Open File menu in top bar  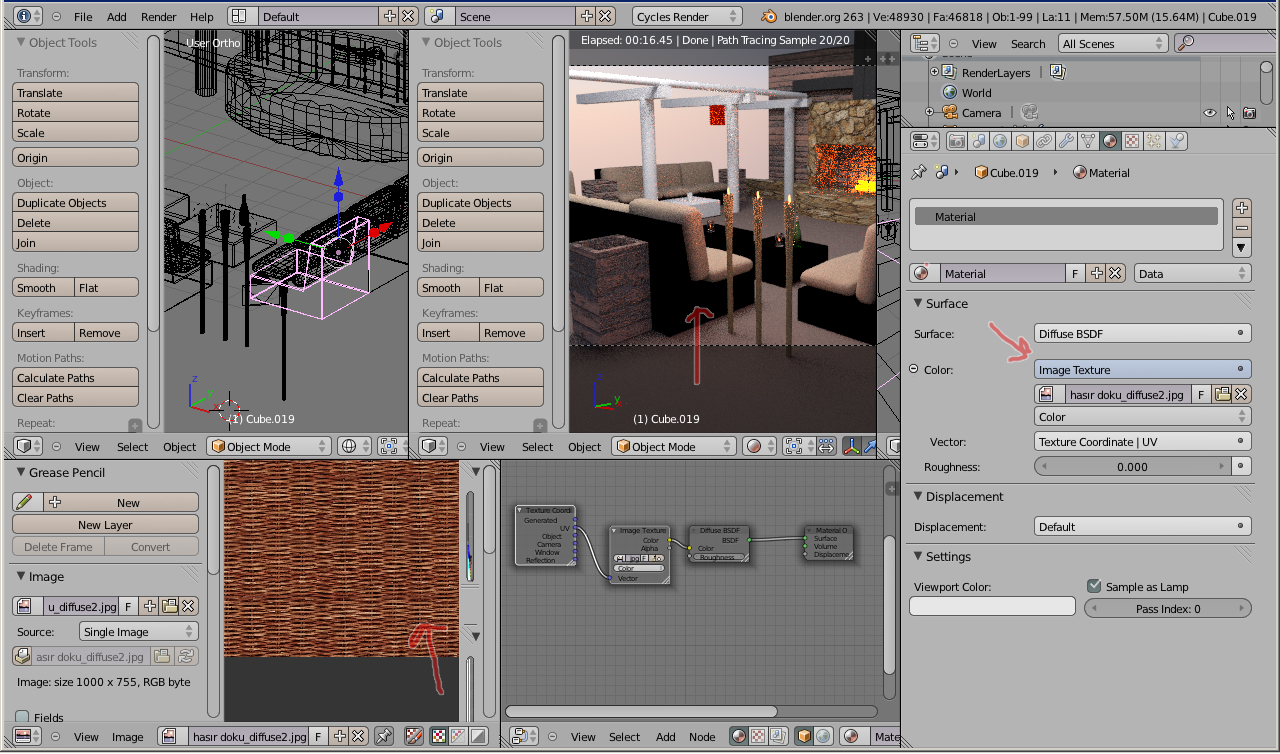coord(83,16)
